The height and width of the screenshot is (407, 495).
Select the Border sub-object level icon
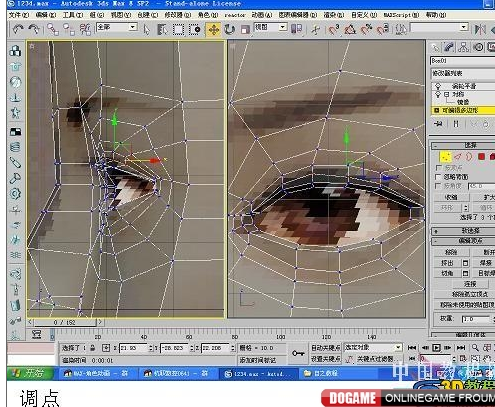pyautogui.click(x=469, y=156)
